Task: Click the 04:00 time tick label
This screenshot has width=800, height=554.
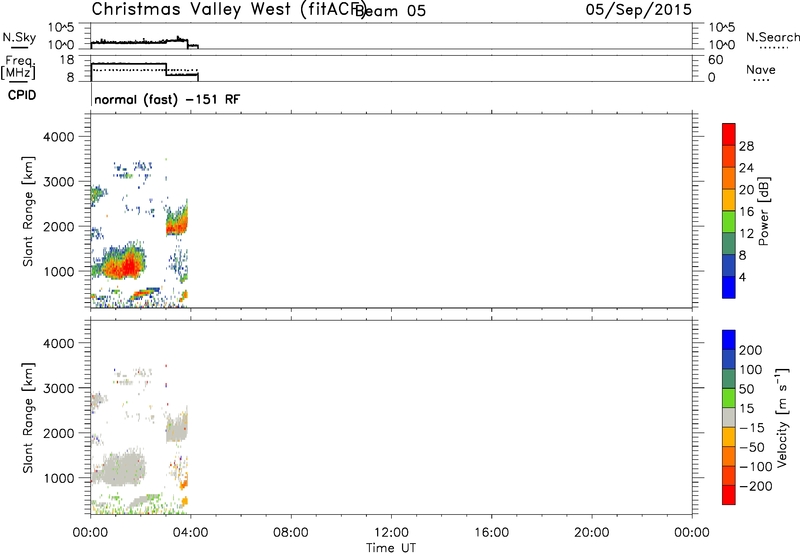Action: tap(190, 533)
